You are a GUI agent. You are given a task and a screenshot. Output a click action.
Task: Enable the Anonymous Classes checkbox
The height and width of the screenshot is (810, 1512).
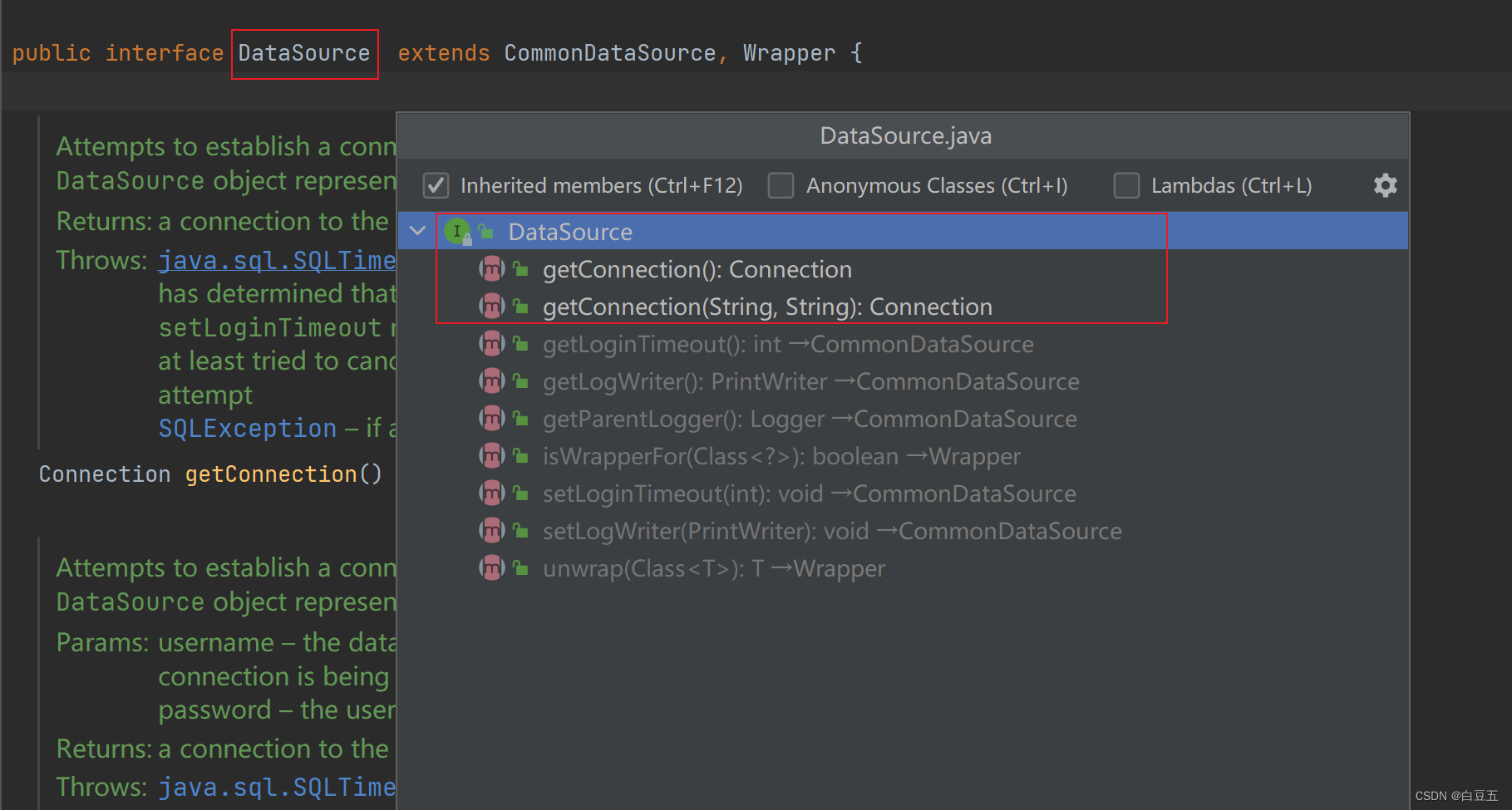point(781,185)
